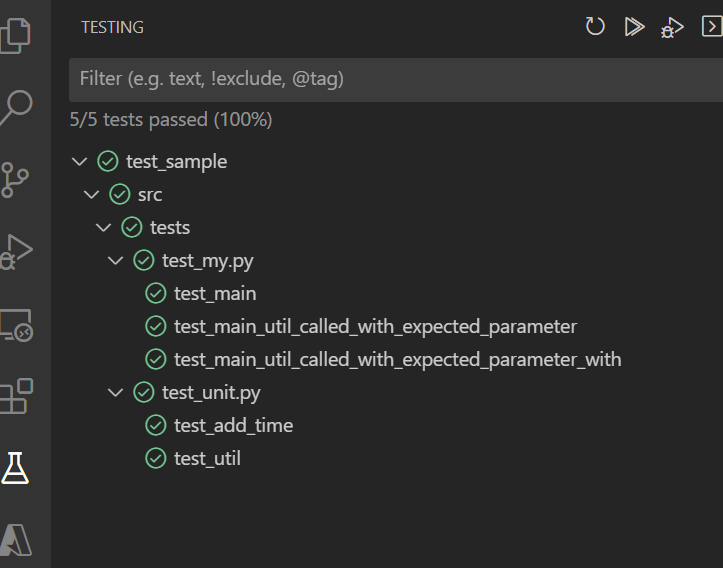The height and width of the screenshot is (568, 723).
Task: Collapse the test_unit.py node
Action: coord(116,393)
